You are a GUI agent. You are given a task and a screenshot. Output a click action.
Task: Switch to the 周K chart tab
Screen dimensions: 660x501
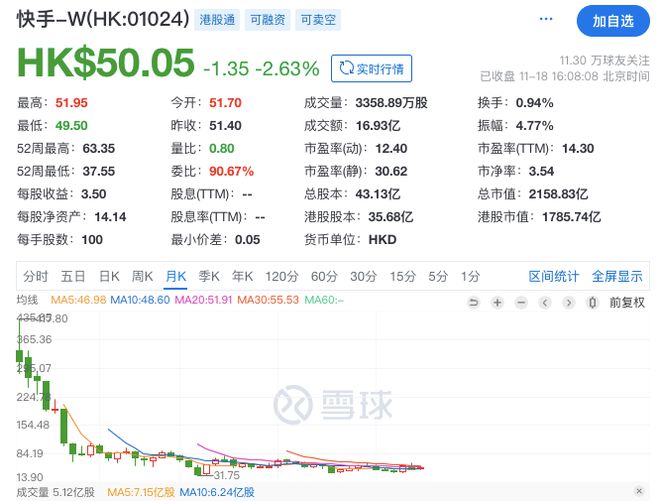pos(142,277)
